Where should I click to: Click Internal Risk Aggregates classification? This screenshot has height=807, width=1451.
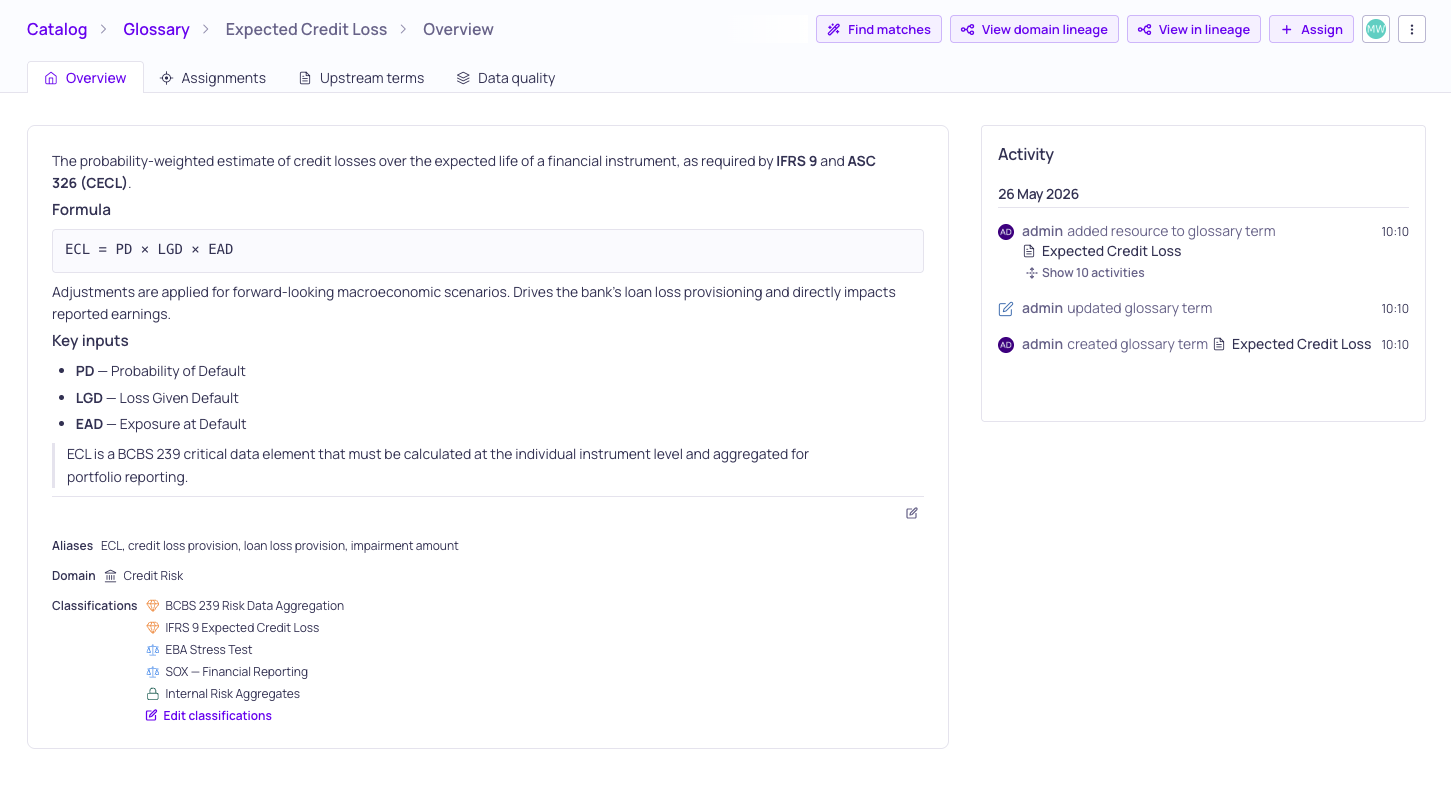point(232,694)
